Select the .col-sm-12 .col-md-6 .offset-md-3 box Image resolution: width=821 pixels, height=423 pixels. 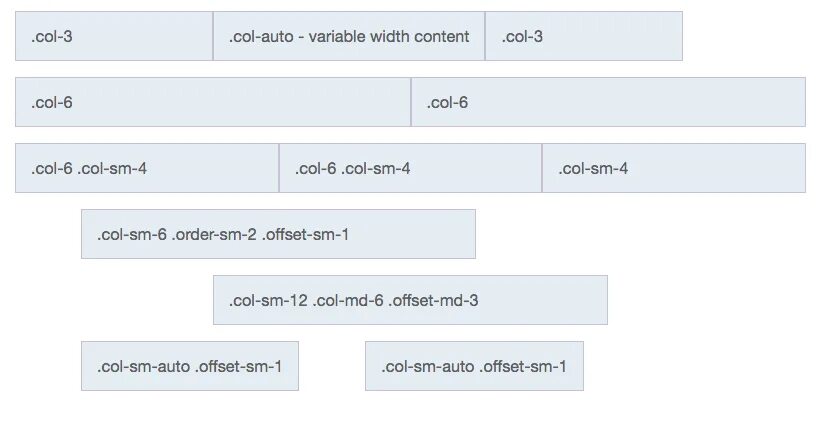410,300
